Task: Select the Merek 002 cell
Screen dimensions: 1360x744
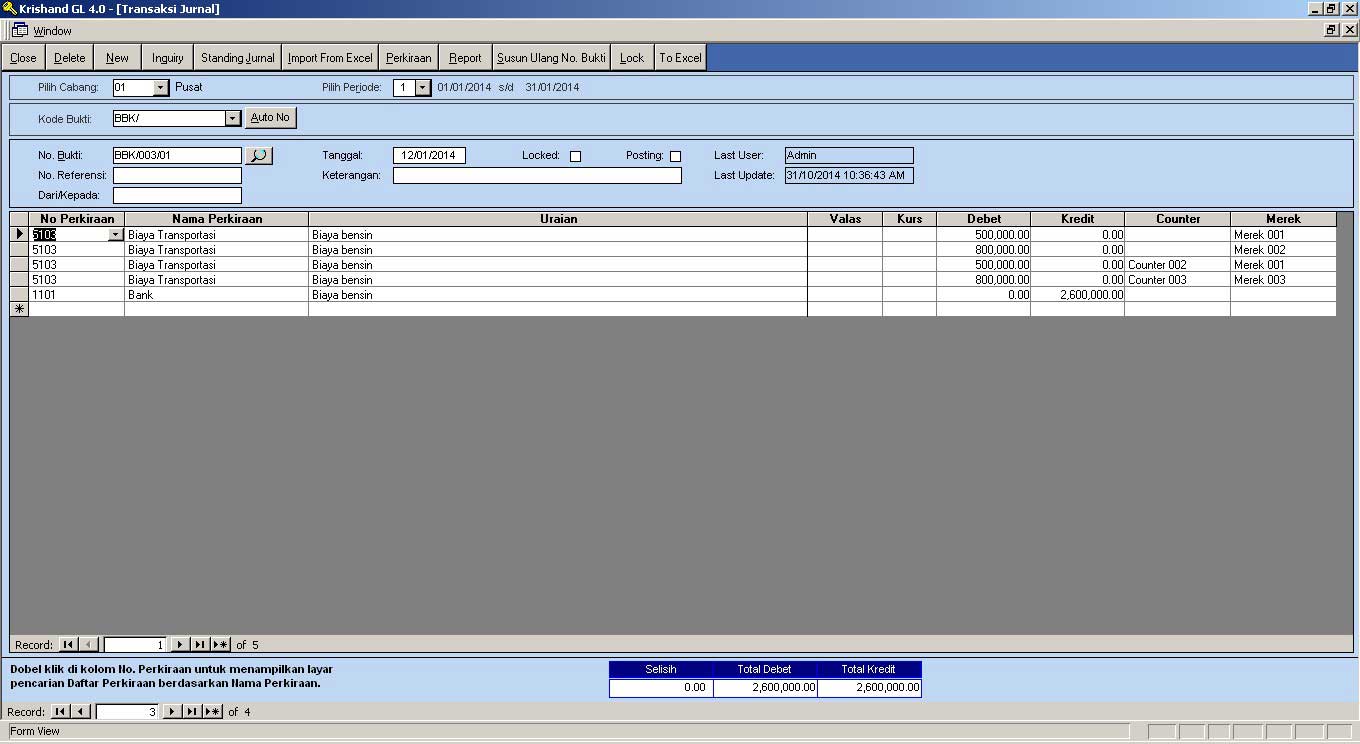Action: click(1283, 250)
